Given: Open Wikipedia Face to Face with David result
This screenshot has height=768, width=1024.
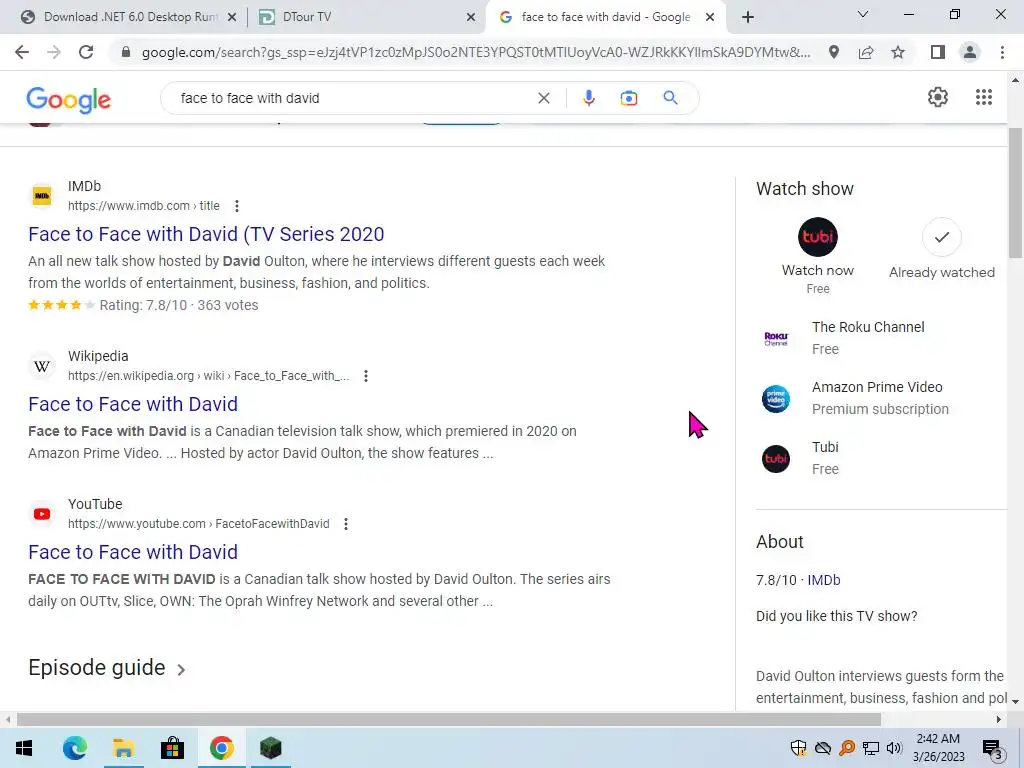Looking at the screenshot, I should pyautogui.click(x=133, y=404).
